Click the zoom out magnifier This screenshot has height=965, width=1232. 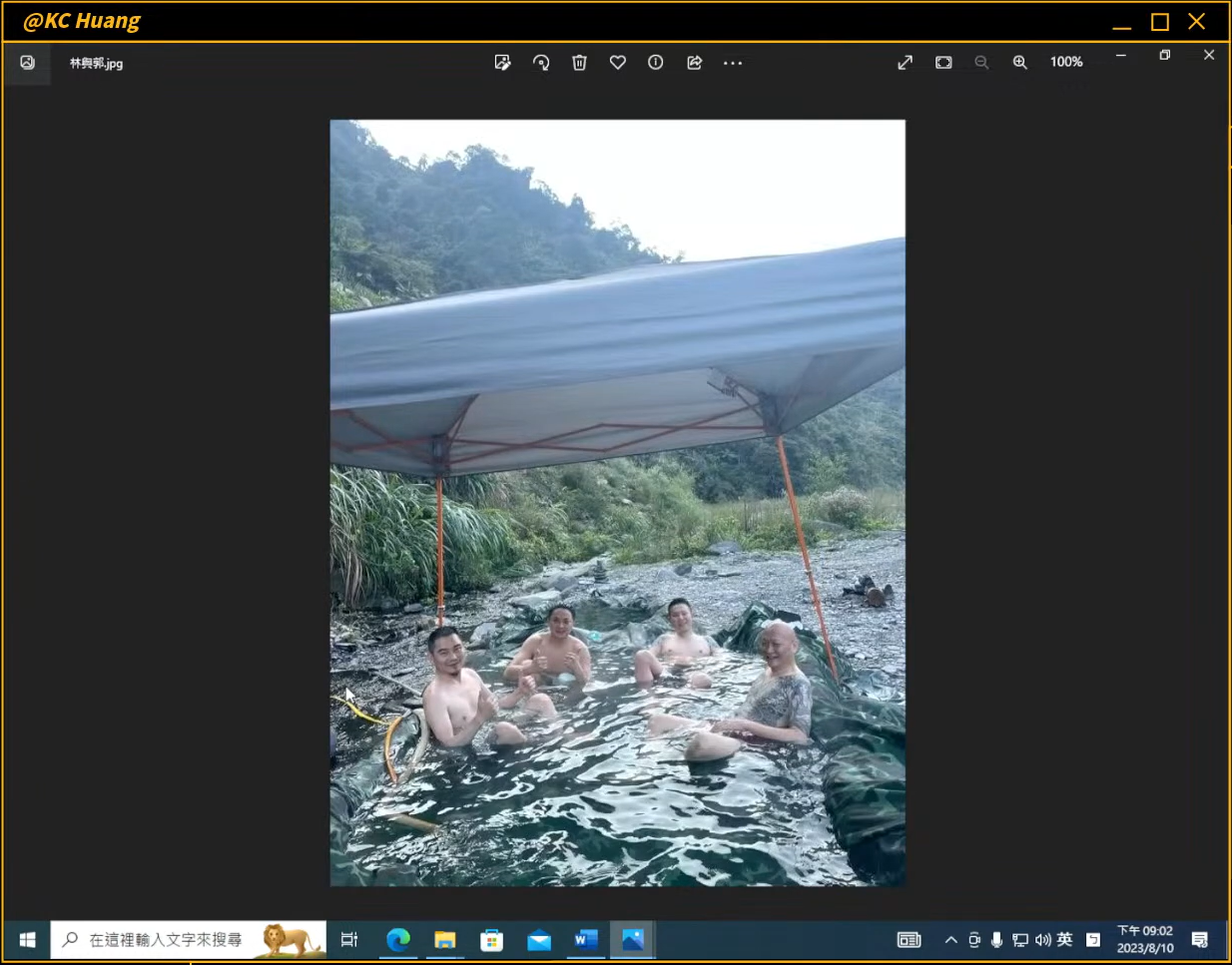[981, 63]
